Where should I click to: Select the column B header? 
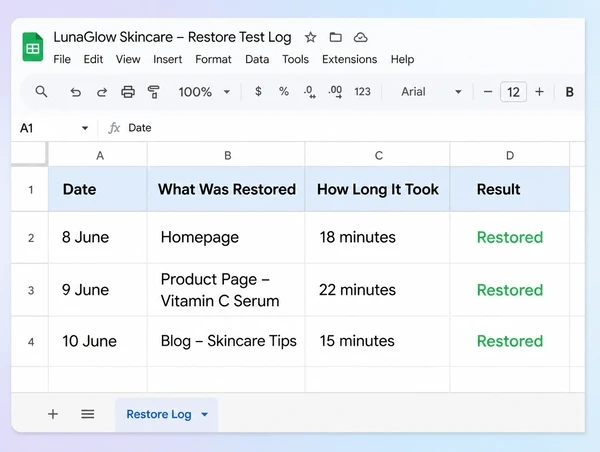[226, 155]
